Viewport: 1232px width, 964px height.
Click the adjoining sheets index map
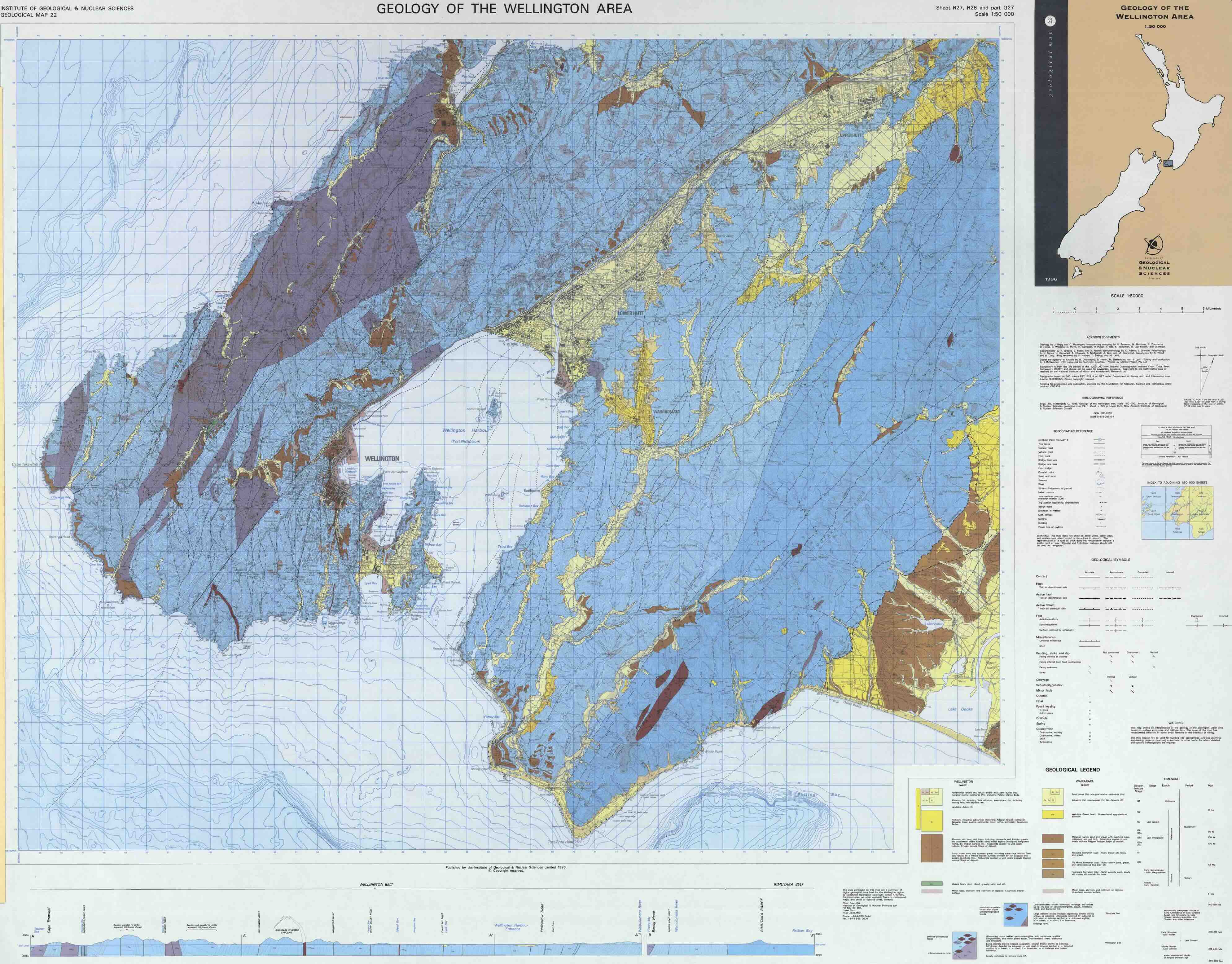pyautogui.click(x=1177, y=513)
